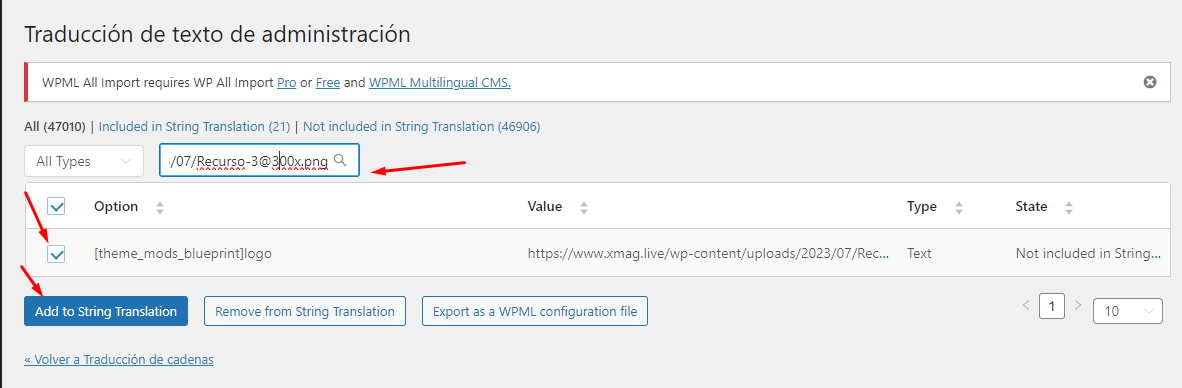
Task: Open the 10 items per page dropdown
Action: point(1128,310)
